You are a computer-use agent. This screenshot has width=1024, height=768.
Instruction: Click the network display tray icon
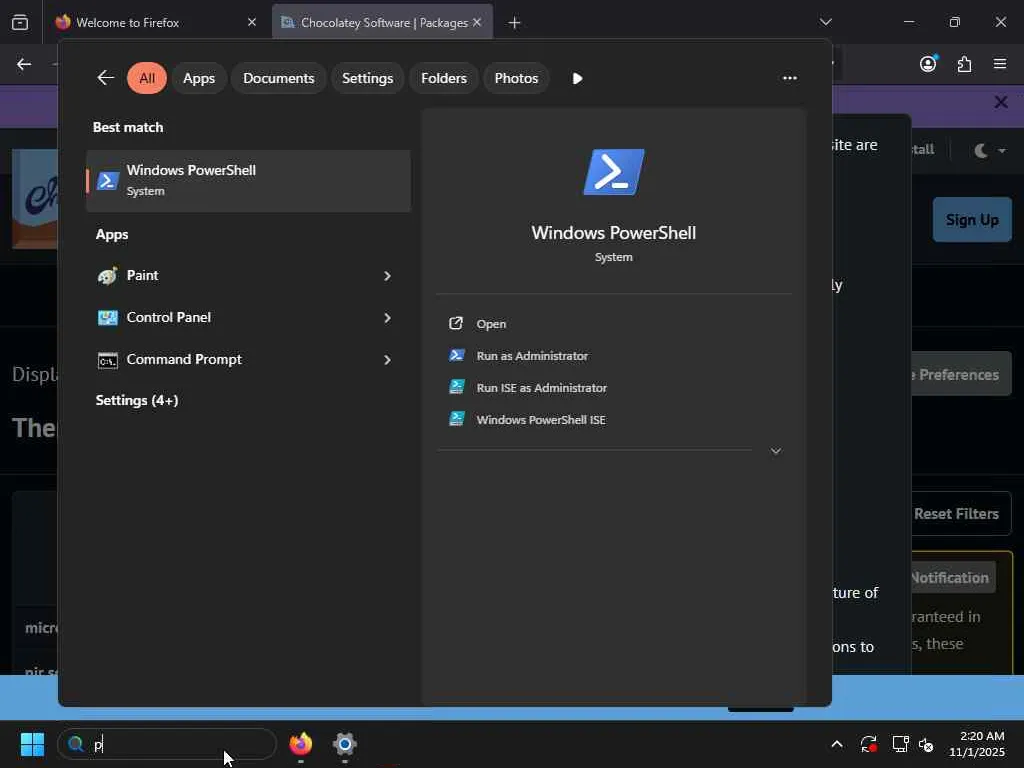[901, 744]
